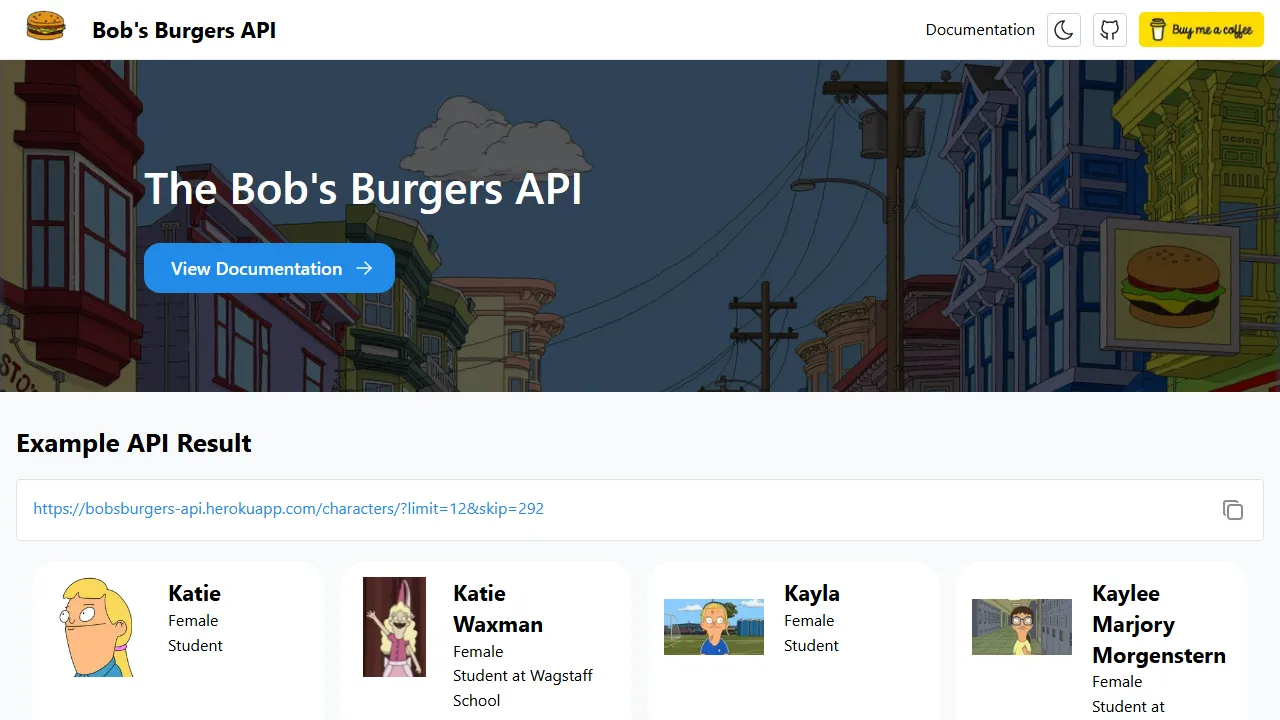Screen dimensions: 1280x720
Task: Click the burger logo in the header
Action: [45, 27]
